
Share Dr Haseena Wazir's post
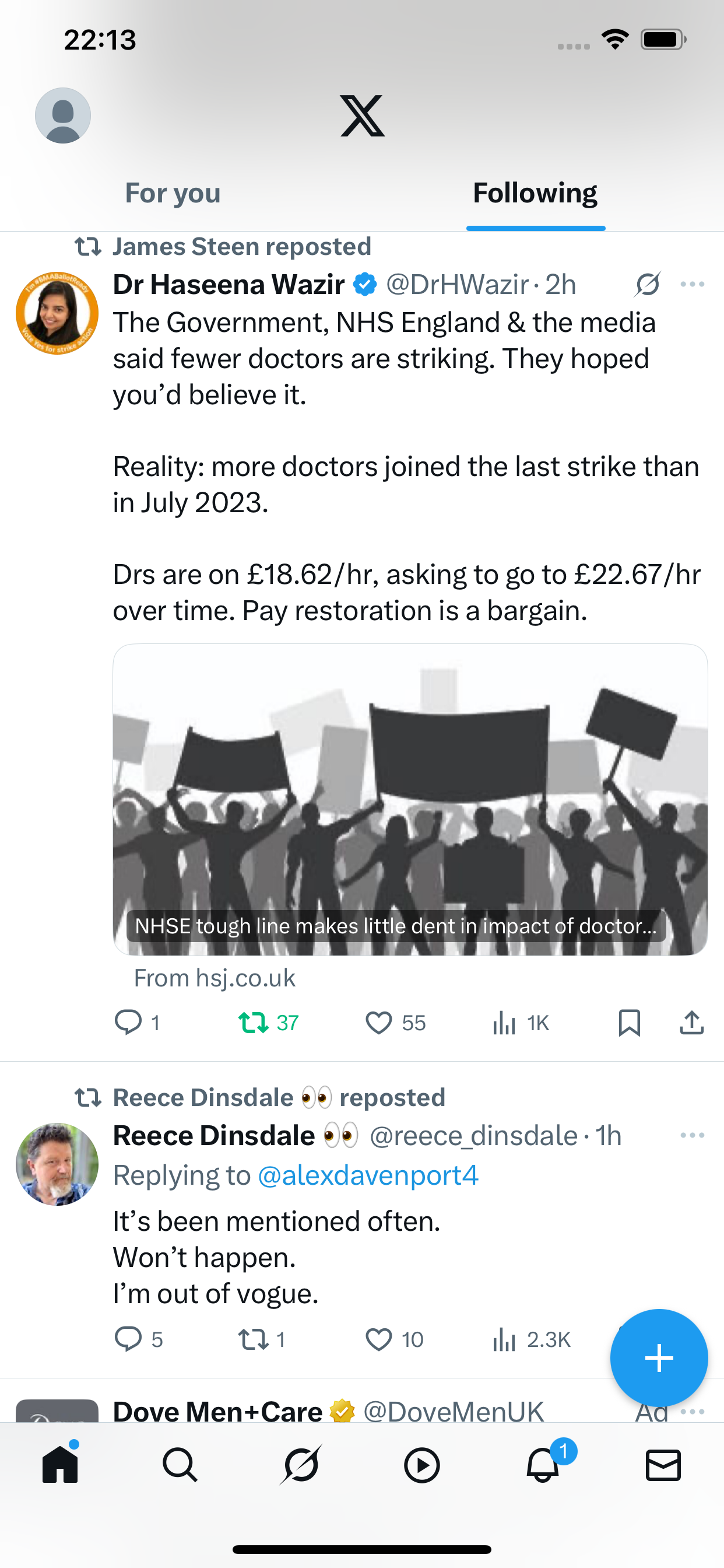click(691, 1023)
